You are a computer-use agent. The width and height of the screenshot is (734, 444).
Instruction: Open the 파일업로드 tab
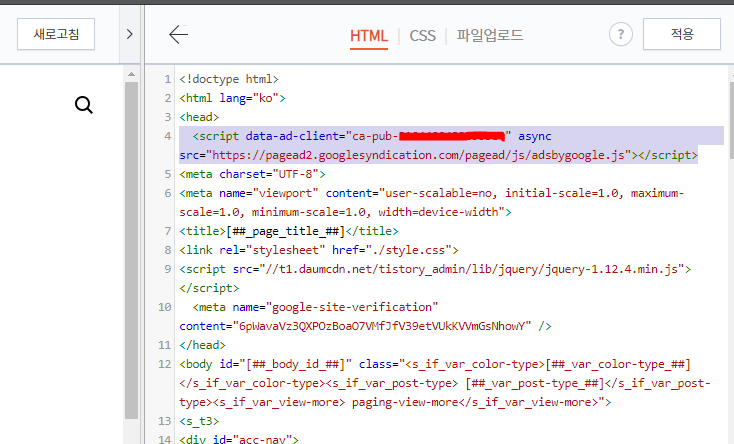point(490,35)
